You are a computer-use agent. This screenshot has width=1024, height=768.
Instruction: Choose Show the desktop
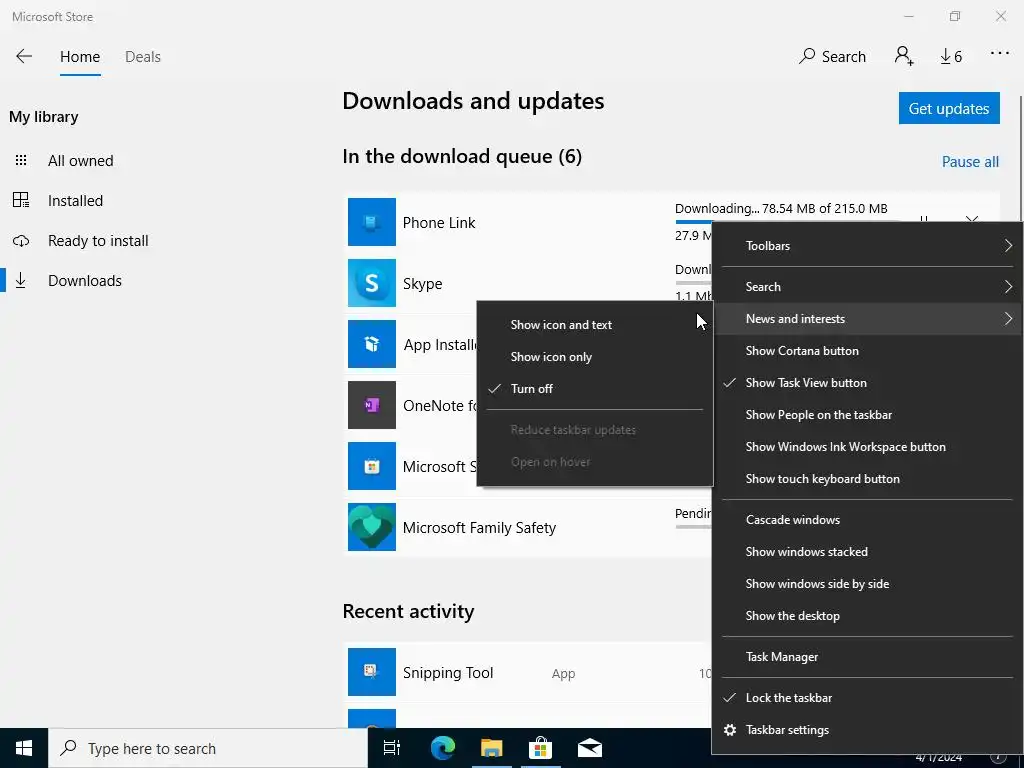[867, 616]
